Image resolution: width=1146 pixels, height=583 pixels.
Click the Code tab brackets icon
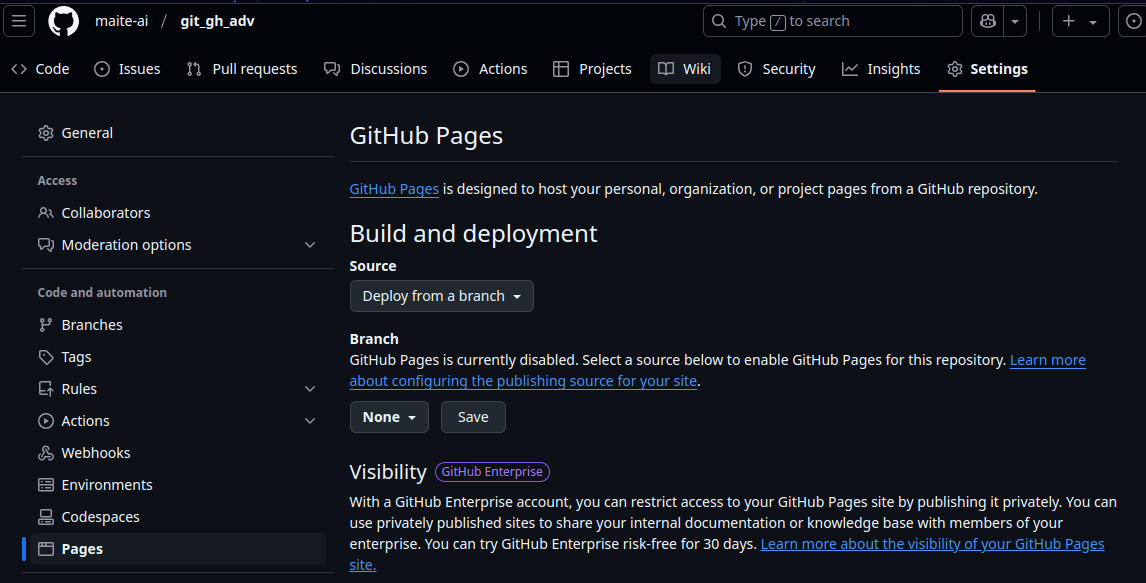point(19,69)
